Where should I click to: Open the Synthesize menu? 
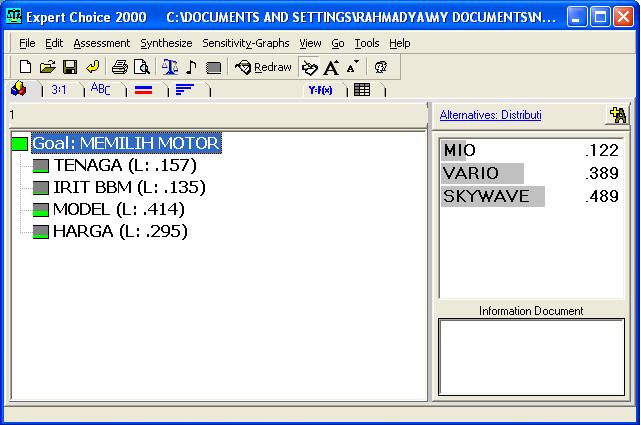[166, 43]
